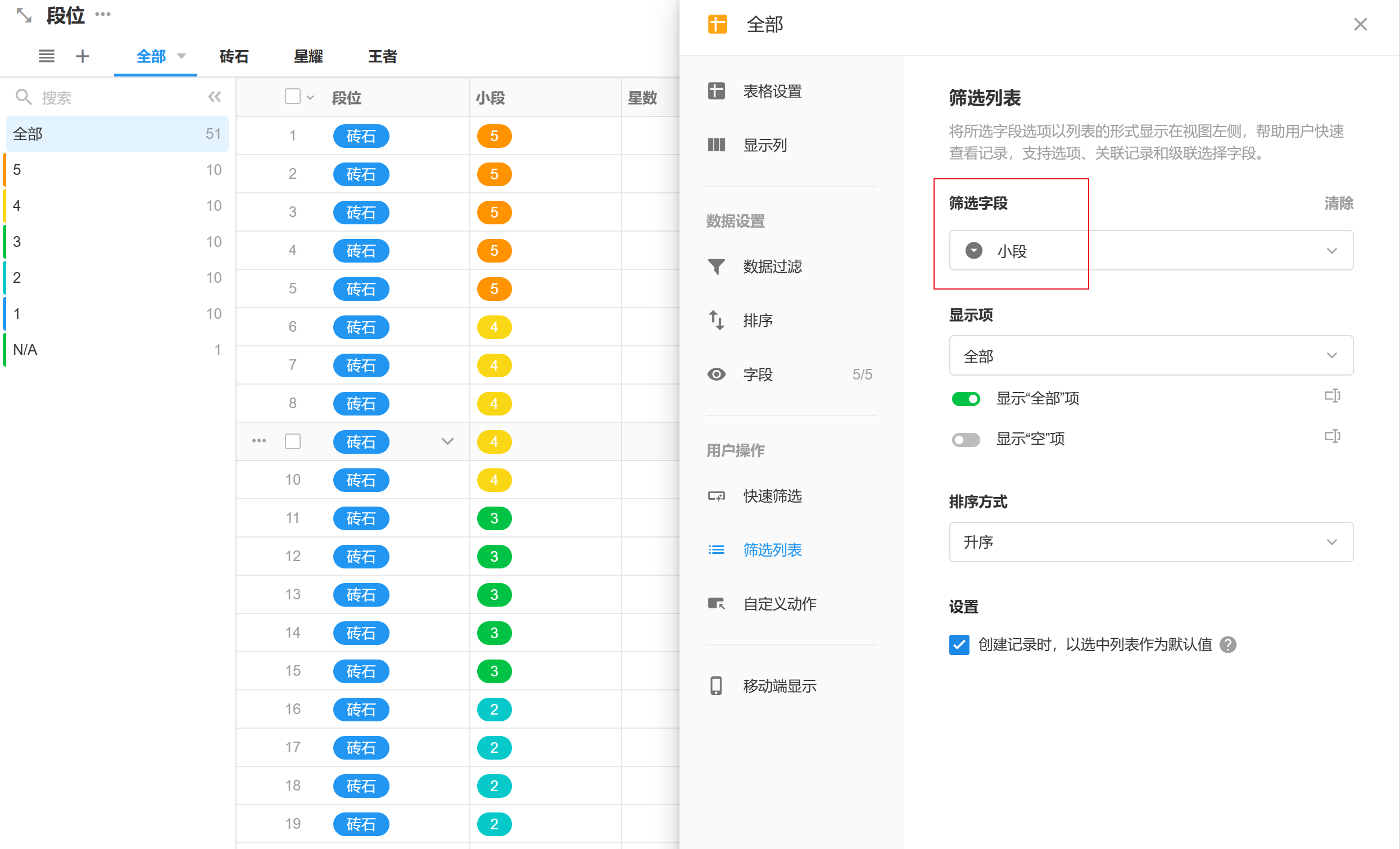Expand the 显示项 全部 dropdown
This screenshot has width=1400, height=849.
(x=1150, y=356)
